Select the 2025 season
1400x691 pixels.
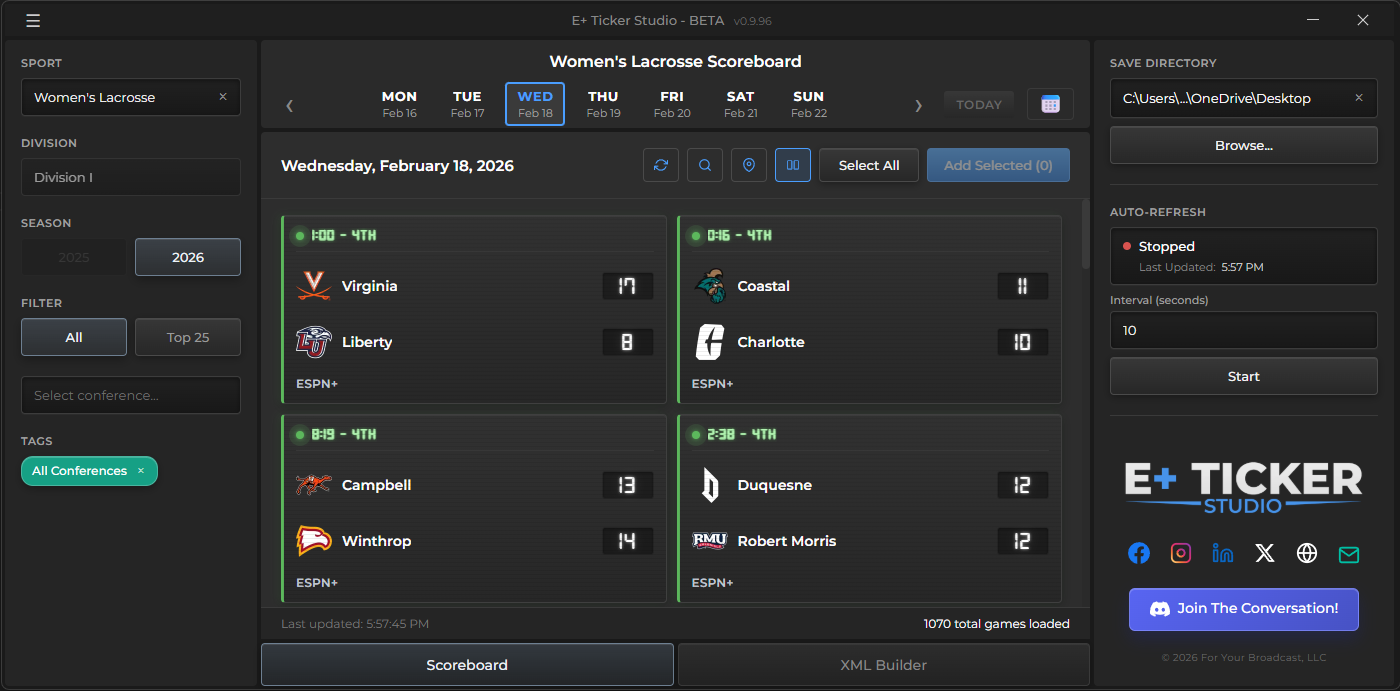74,257
